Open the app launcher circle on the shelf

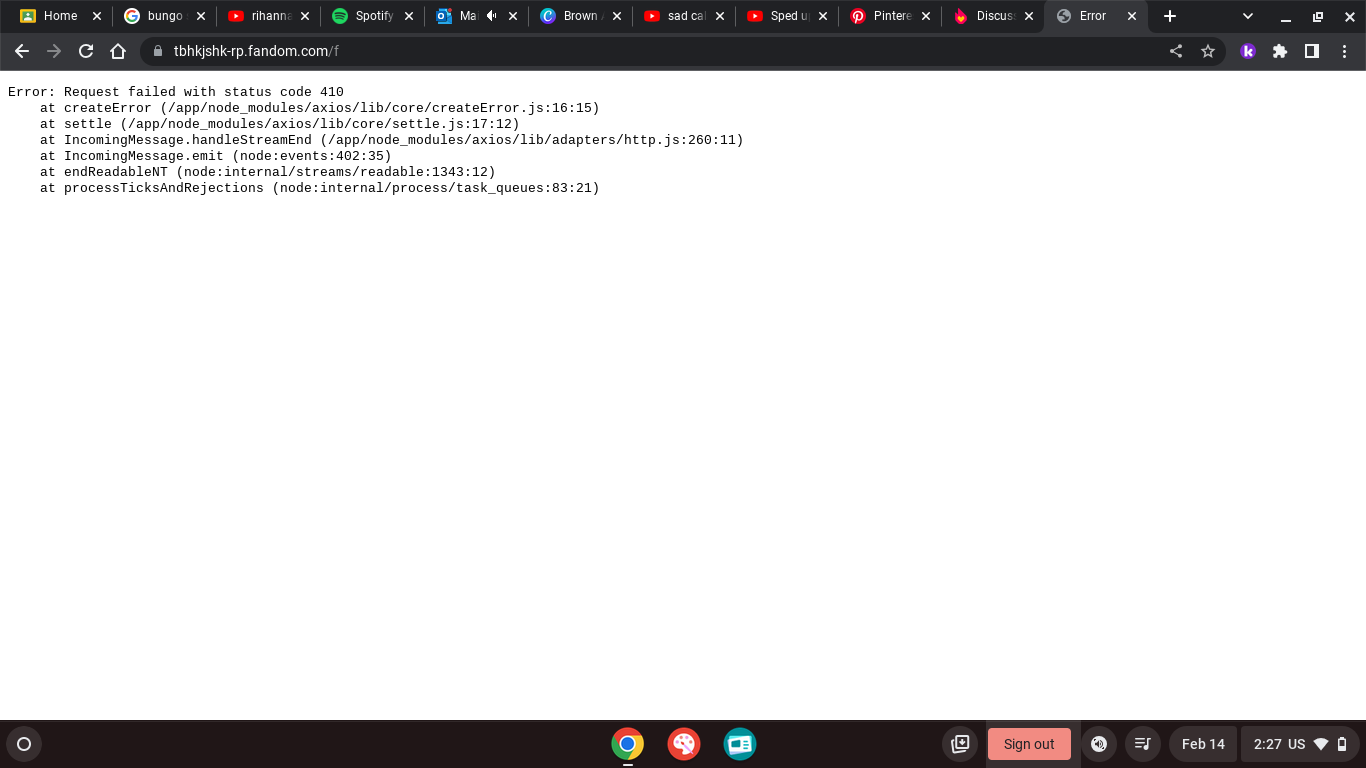pyautogui.click(x=24, y=744)
